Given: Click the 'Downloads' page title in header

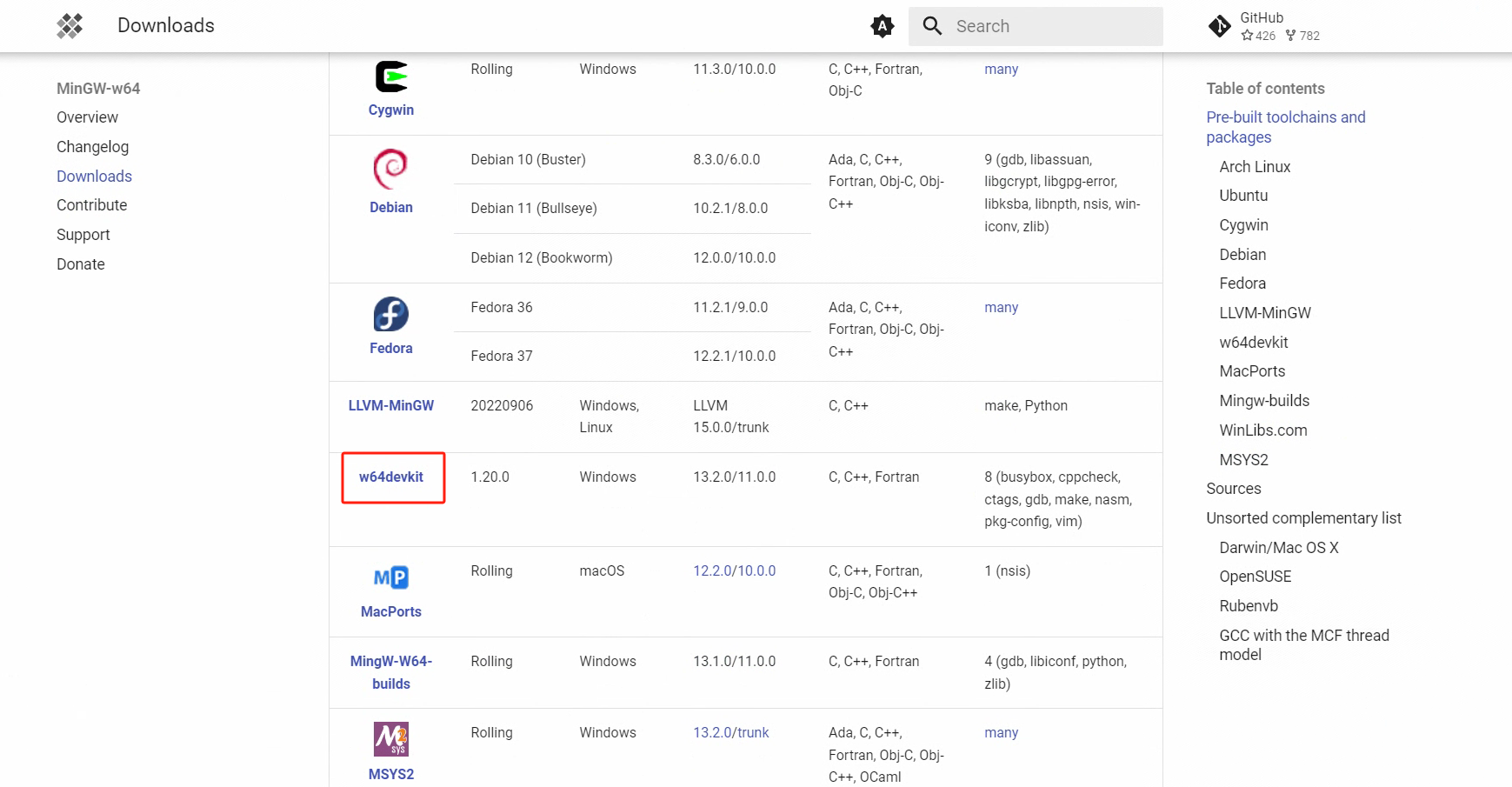Looking at the screenshot, I should coord(166,26).
